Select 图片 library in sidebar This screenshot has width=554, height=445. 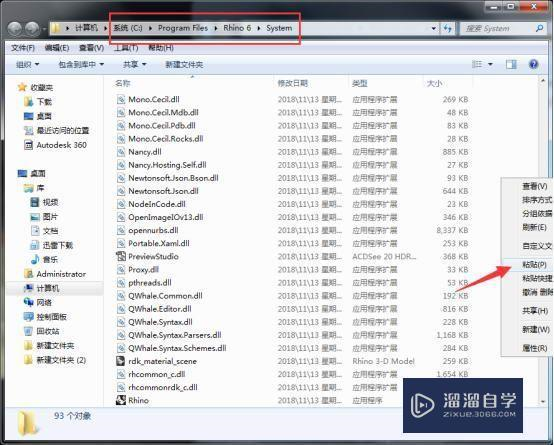pos(44,216)
